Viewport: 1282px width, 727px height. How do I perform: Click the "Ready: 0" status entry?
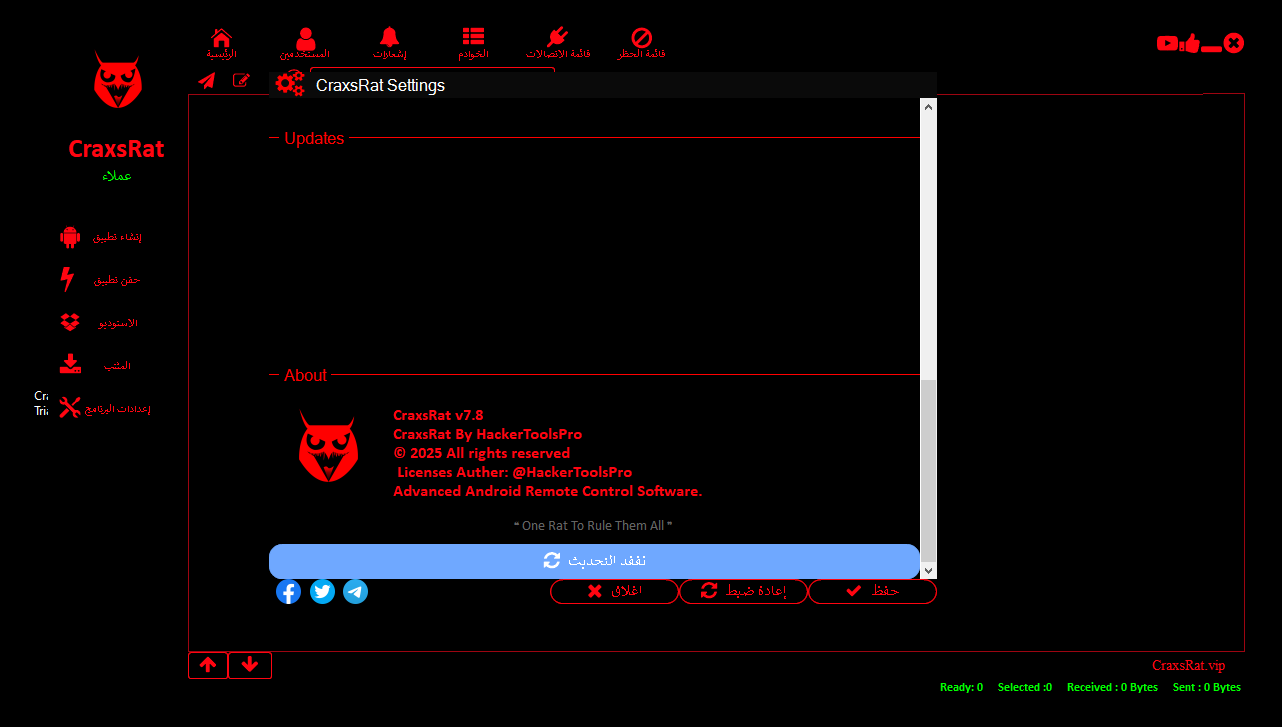pos(961,688)
